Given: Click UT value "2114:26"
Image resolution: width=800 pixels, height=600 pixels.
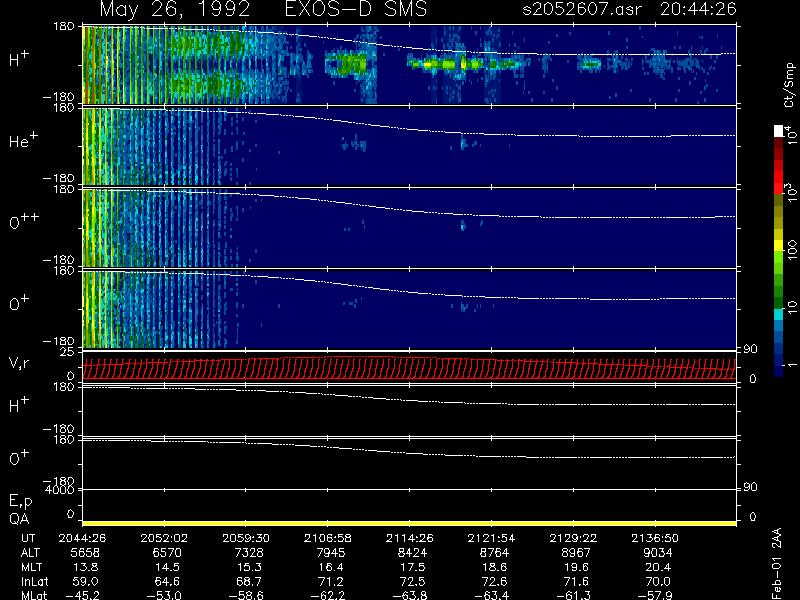Looking at the screenshot, I should (x=409, y=538).
